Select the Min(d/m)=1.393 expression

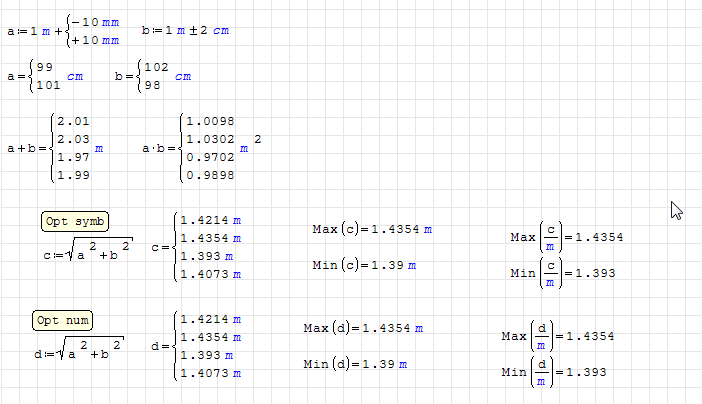(555, 371)
